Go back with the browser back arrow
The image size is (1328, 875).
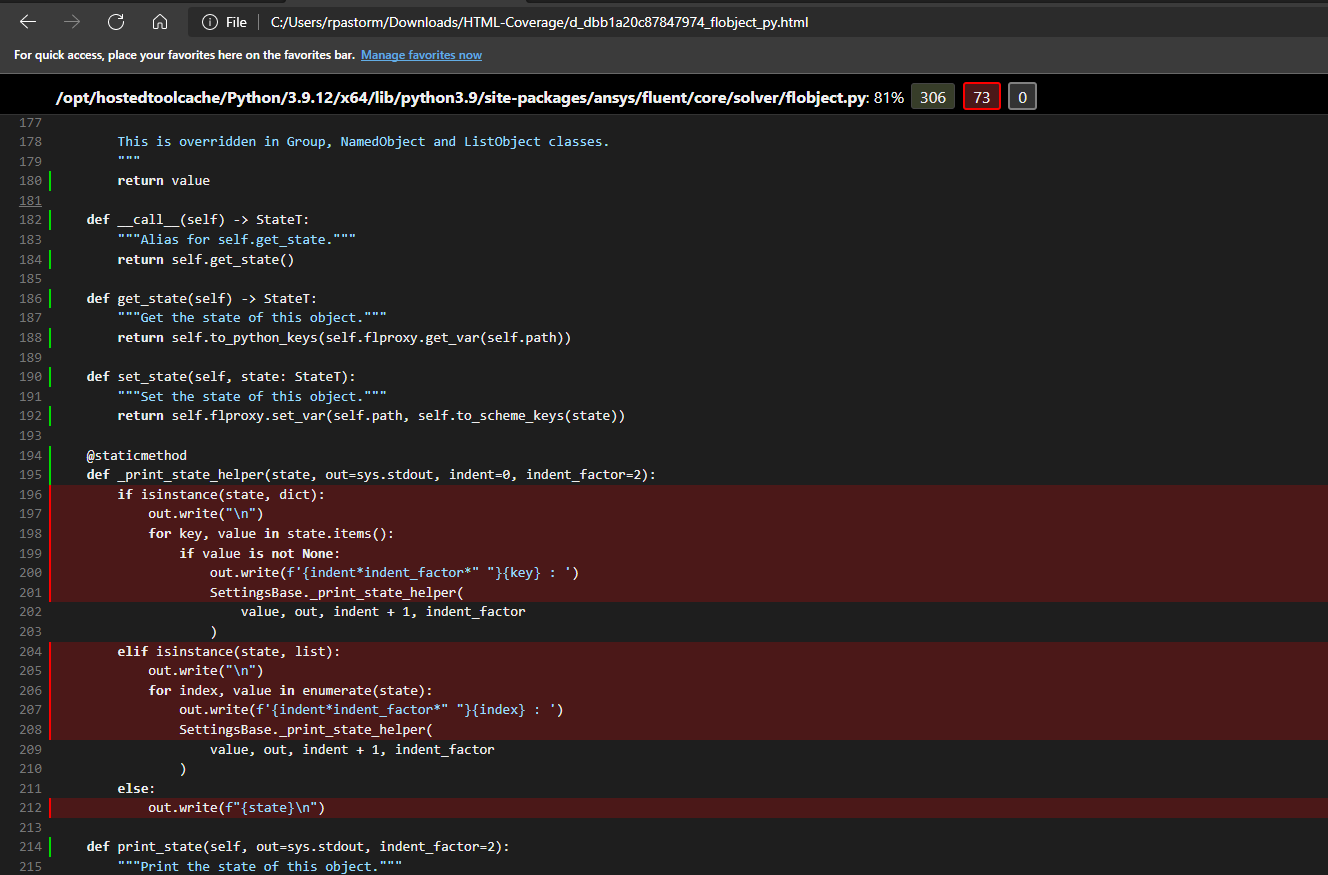(28, 22)
